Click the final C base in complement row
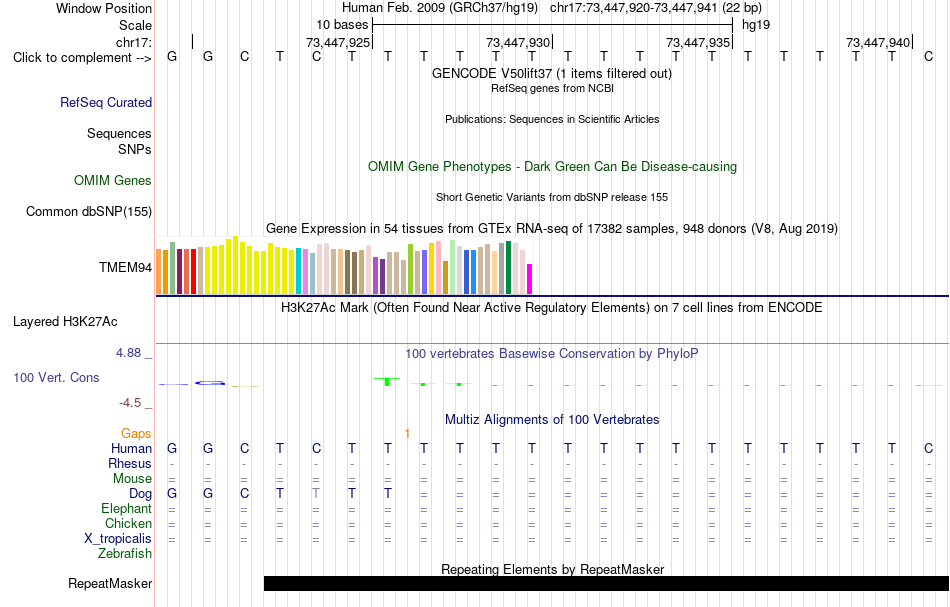Image resolution: width=950 pixels, height=607 pixels. [928, 56]
